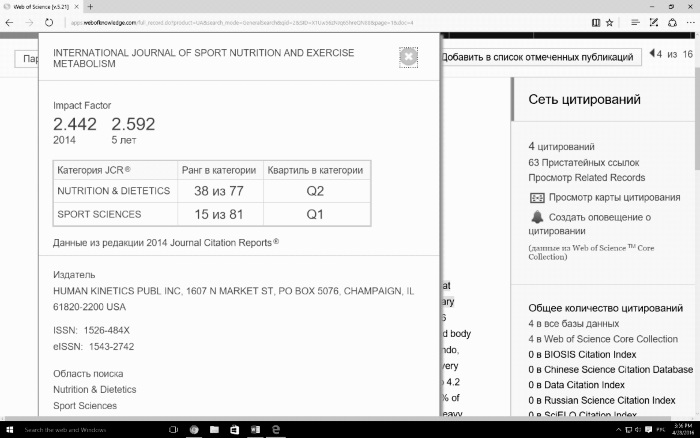
Task: Click the 'Q1' quartile cell
Action: (317, 214)
